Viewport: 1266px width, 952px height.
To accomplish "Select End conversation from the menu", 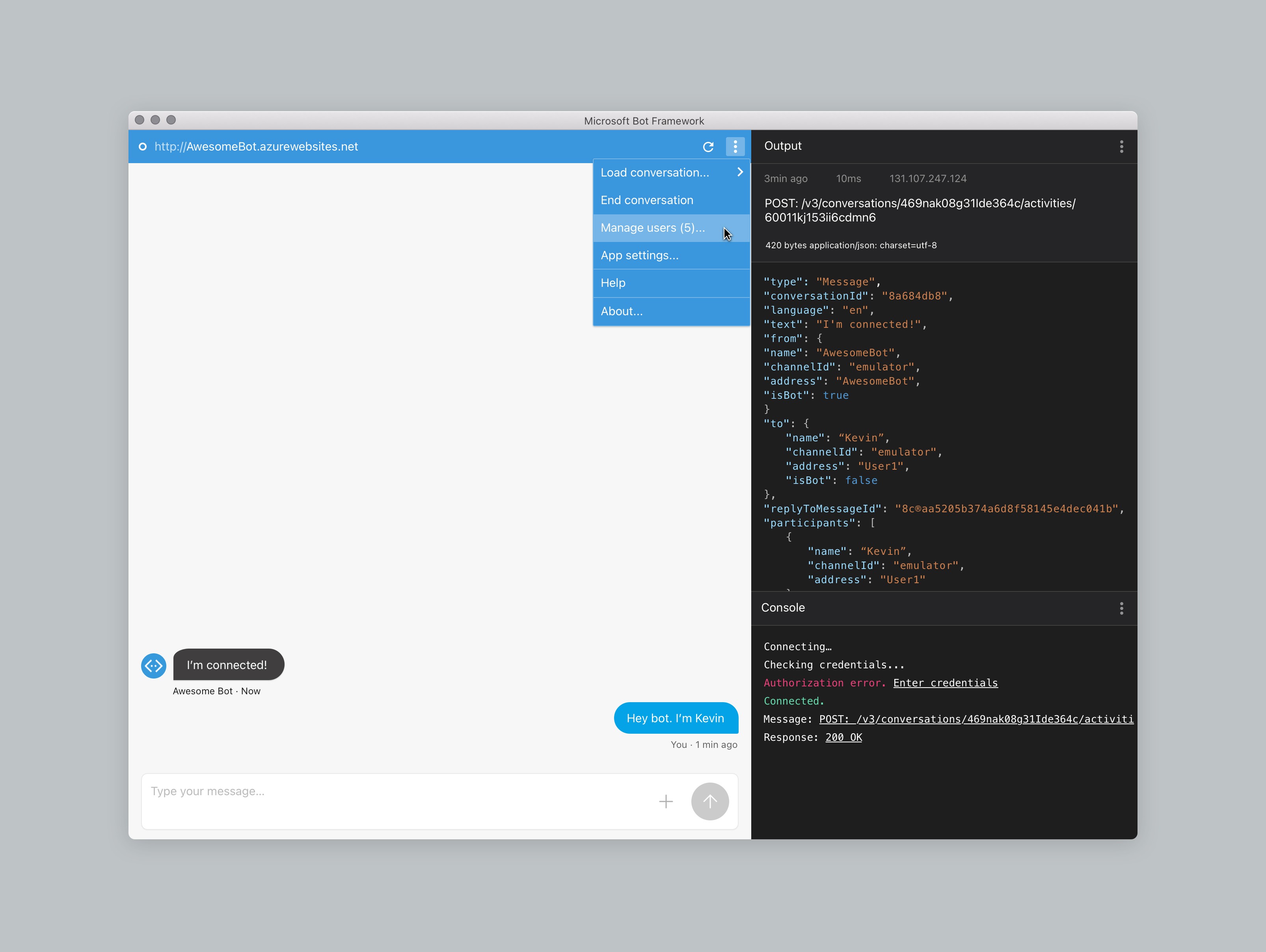I will click(647, 200).
